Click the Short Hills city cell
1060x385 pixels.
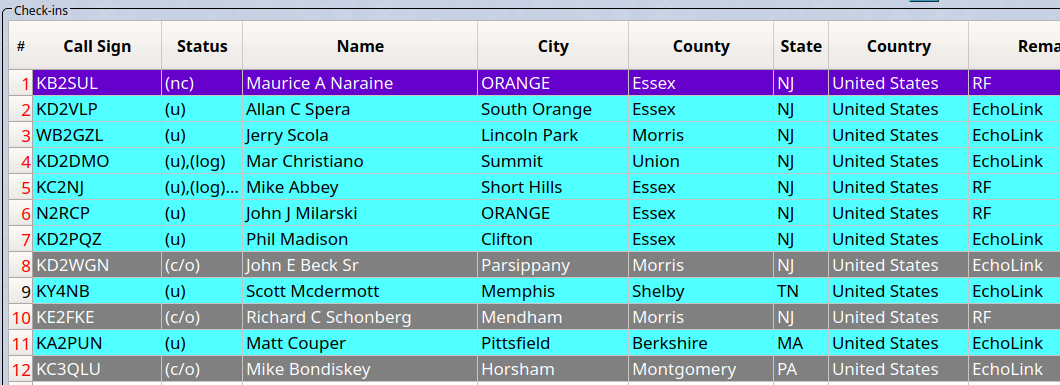pyautogui.click(x=553, y=187)
